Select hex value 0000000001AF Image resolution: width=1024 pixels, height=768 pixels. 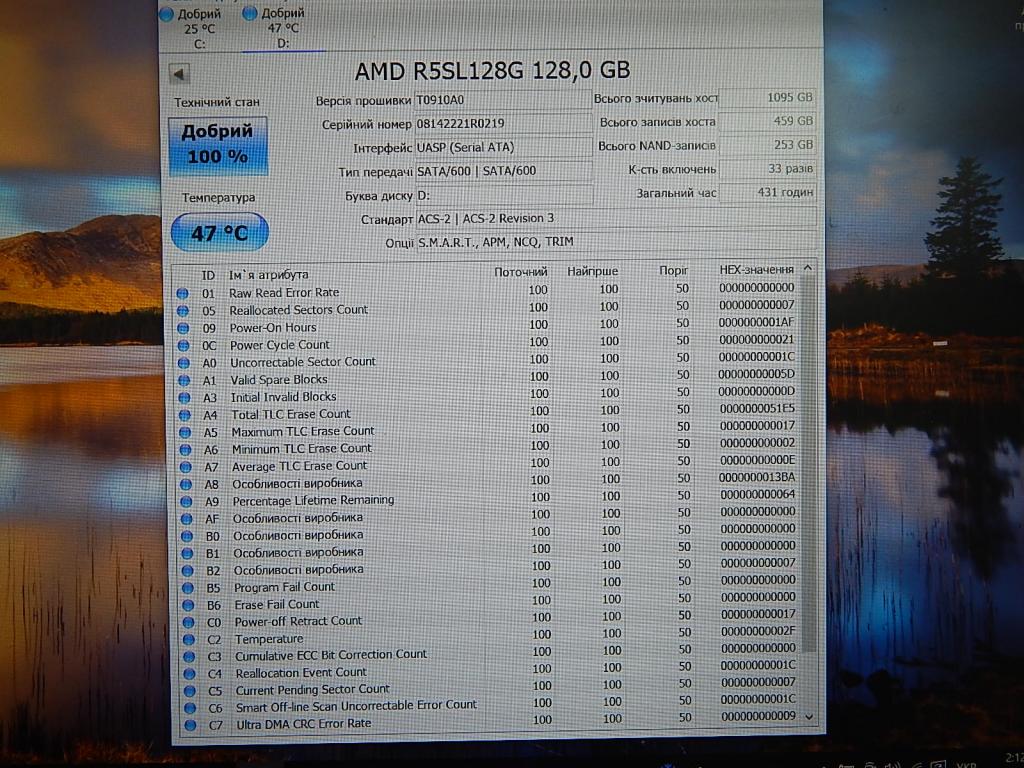756,322
